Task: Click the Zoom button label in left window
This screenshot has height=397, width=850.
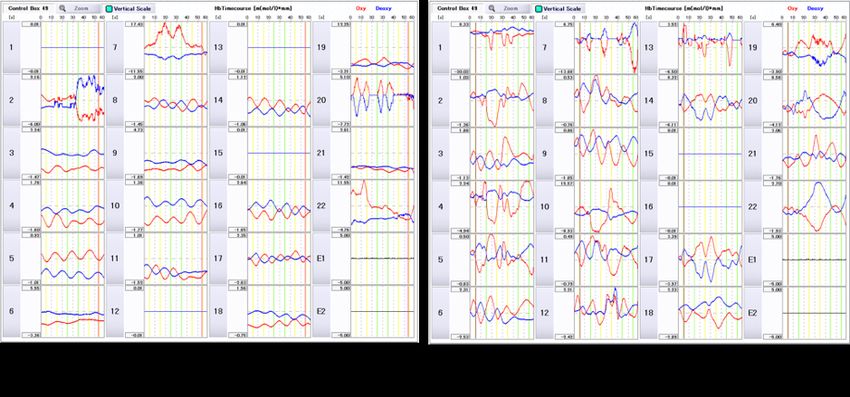Action: point(80,9)
